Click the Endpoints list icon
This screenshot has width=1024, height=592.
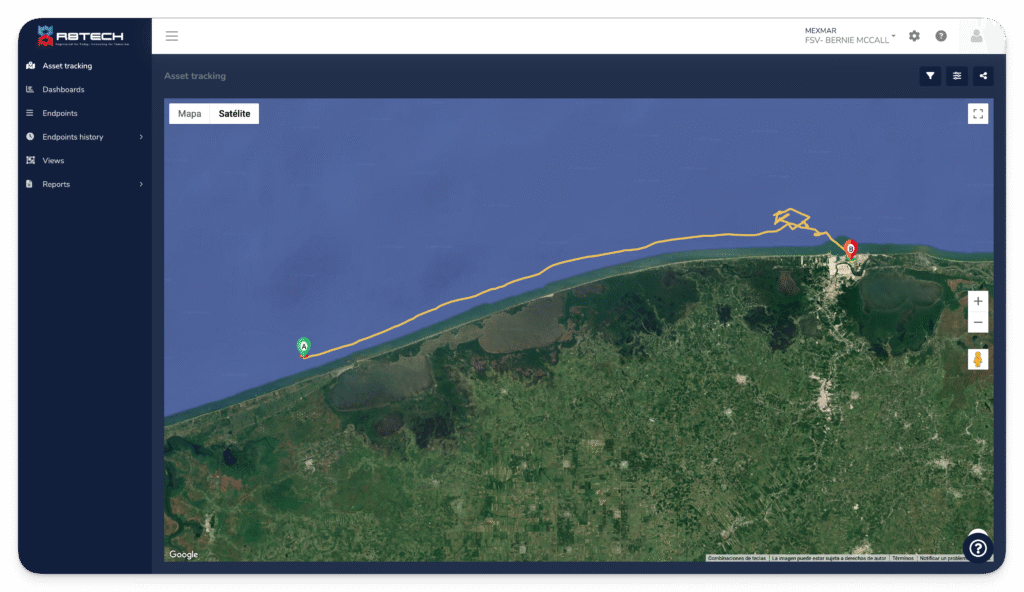click(29, 113)
